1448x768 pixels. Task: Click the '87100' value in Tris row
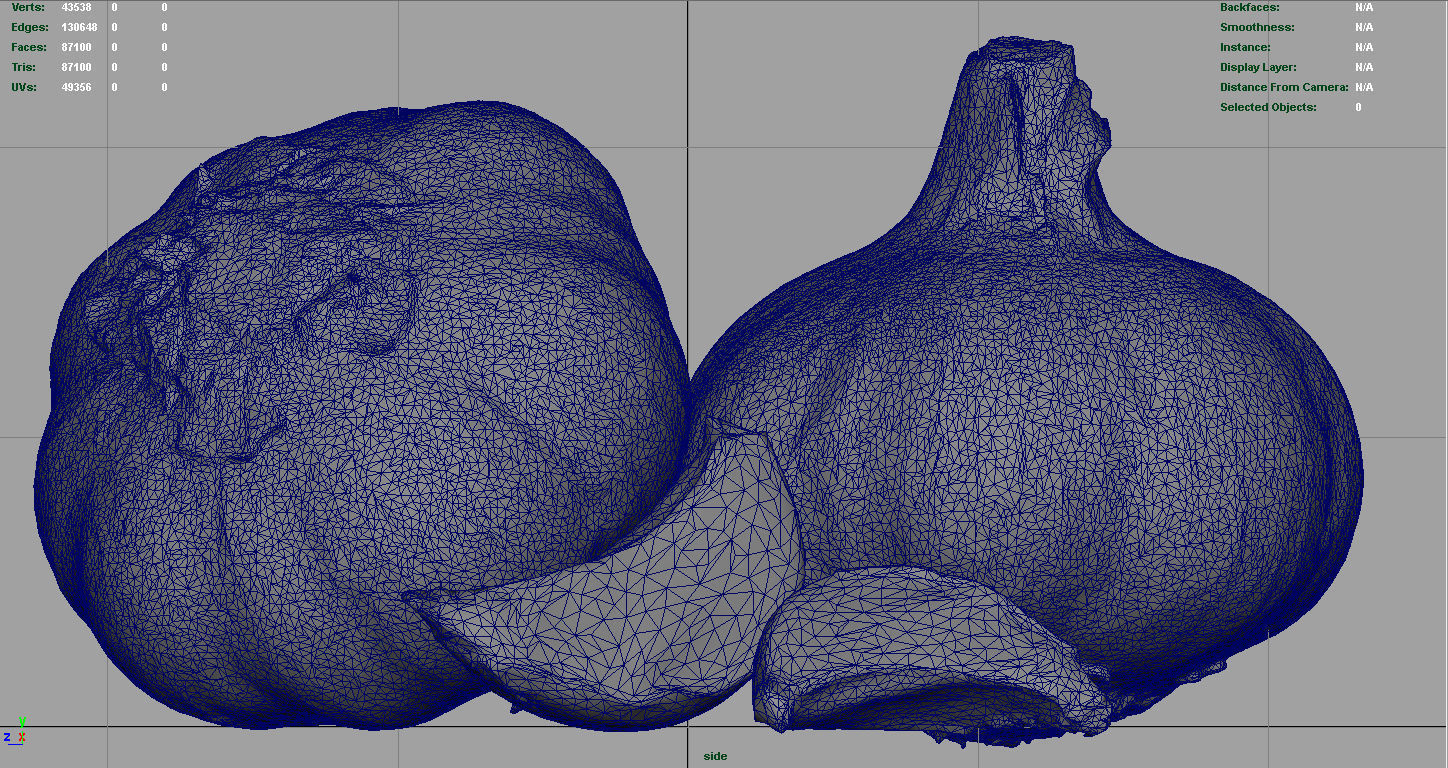pos(76,67)
